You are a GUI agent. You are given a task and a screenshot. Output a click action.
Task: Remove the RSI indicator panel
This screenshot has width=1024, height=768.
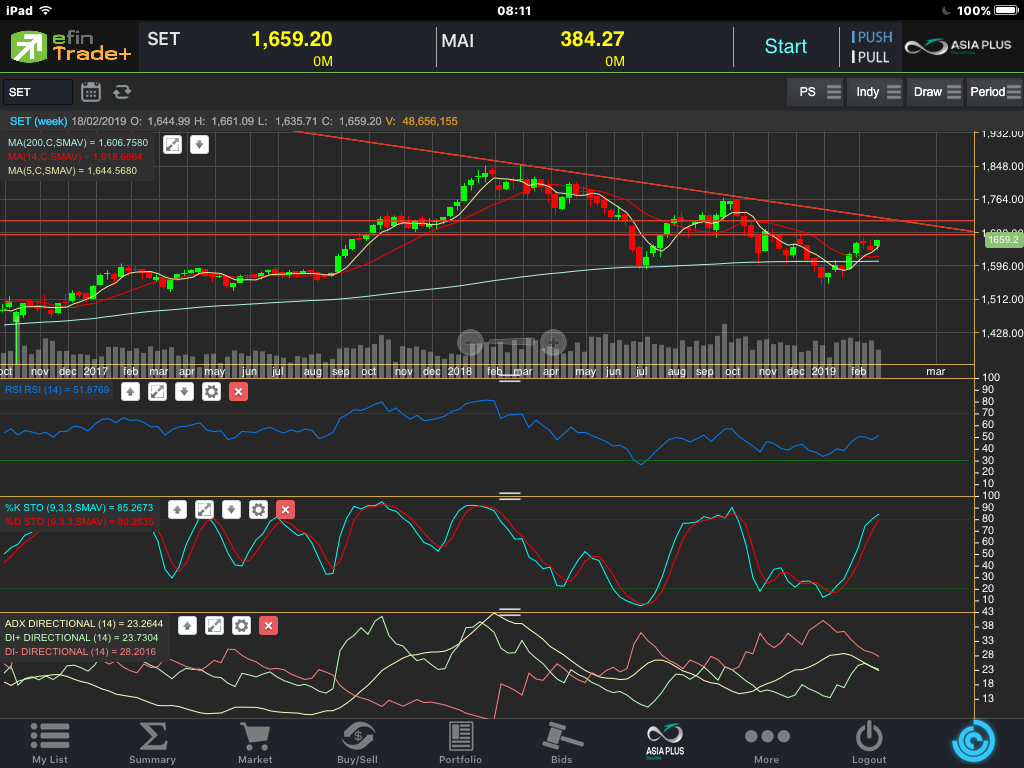238,391
